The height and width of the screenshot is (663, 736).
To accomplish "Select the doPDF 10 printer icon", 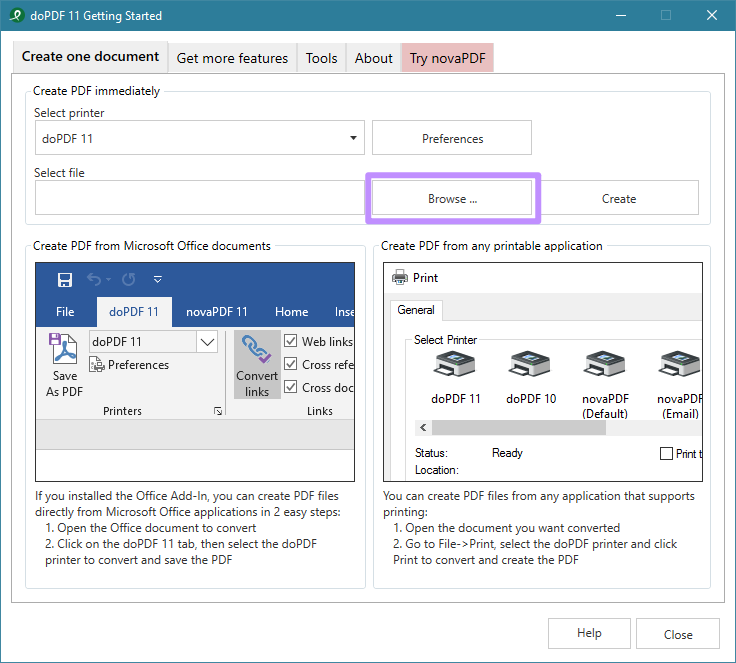I will (x=530, y=363).
